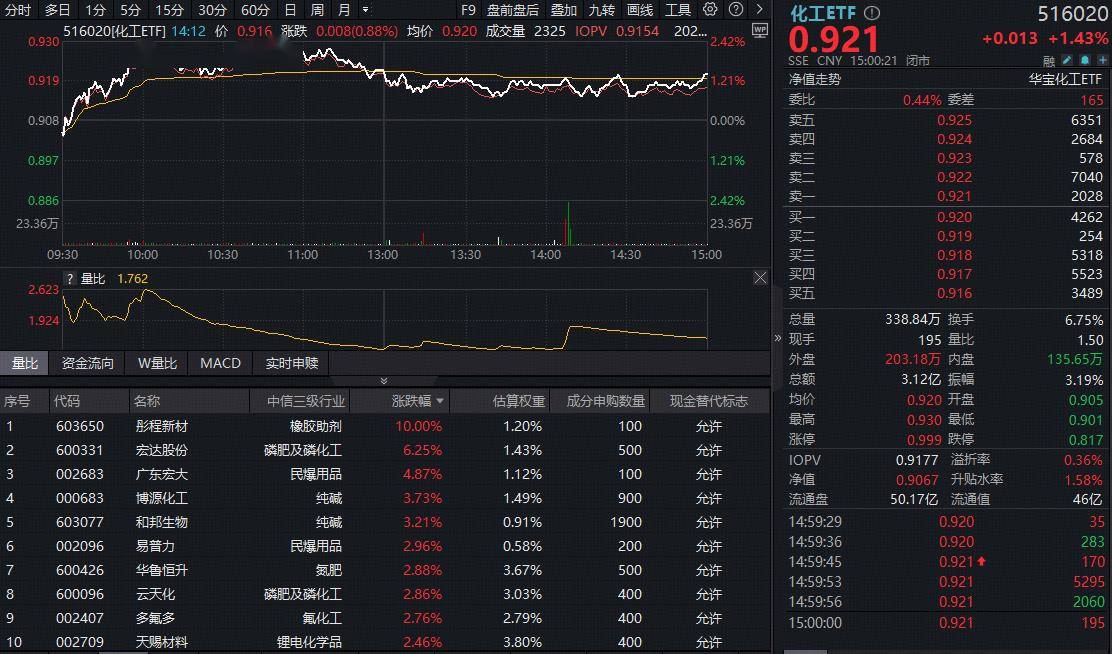
Task: Select the 资金流向 tab
Action: [x=87, y=363]
